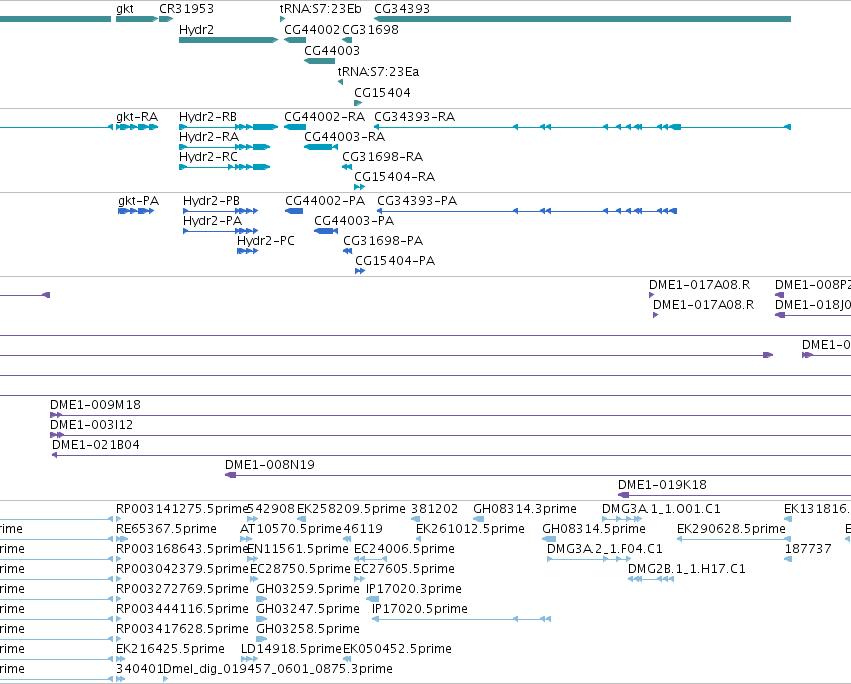Select CG44002-RA transcript label
The height and width of the screenshot is (684, 851).
[325, 117]
